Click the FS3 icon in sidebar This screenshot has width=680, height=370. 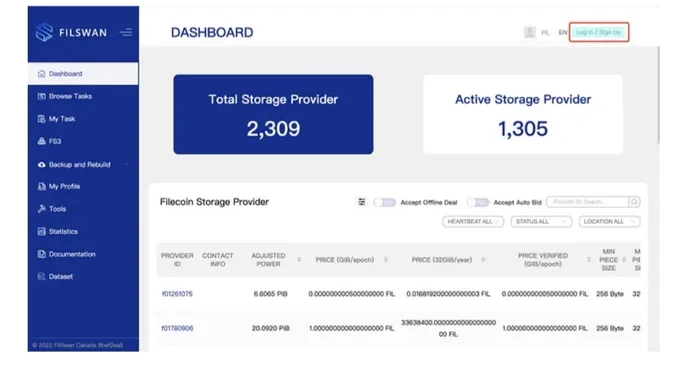coord(42,141)
